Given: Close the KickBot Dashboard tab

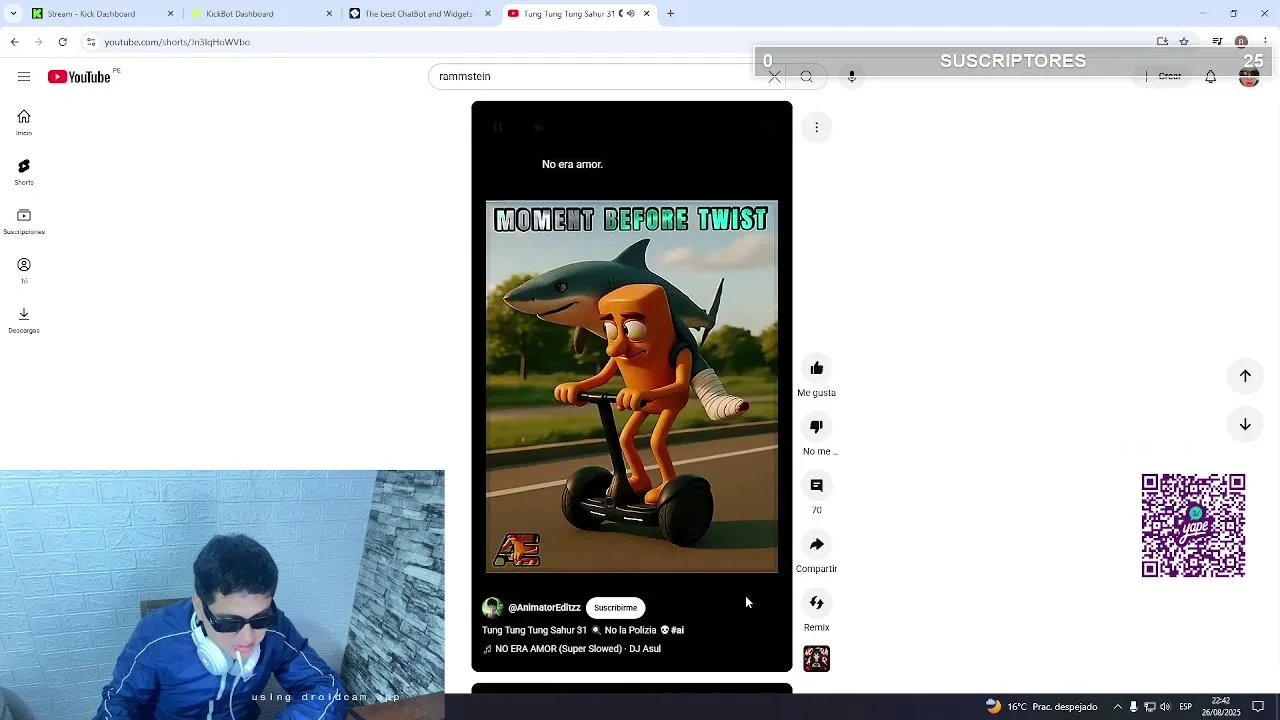Looking at the screenshot, I should [x=329, y=14].
